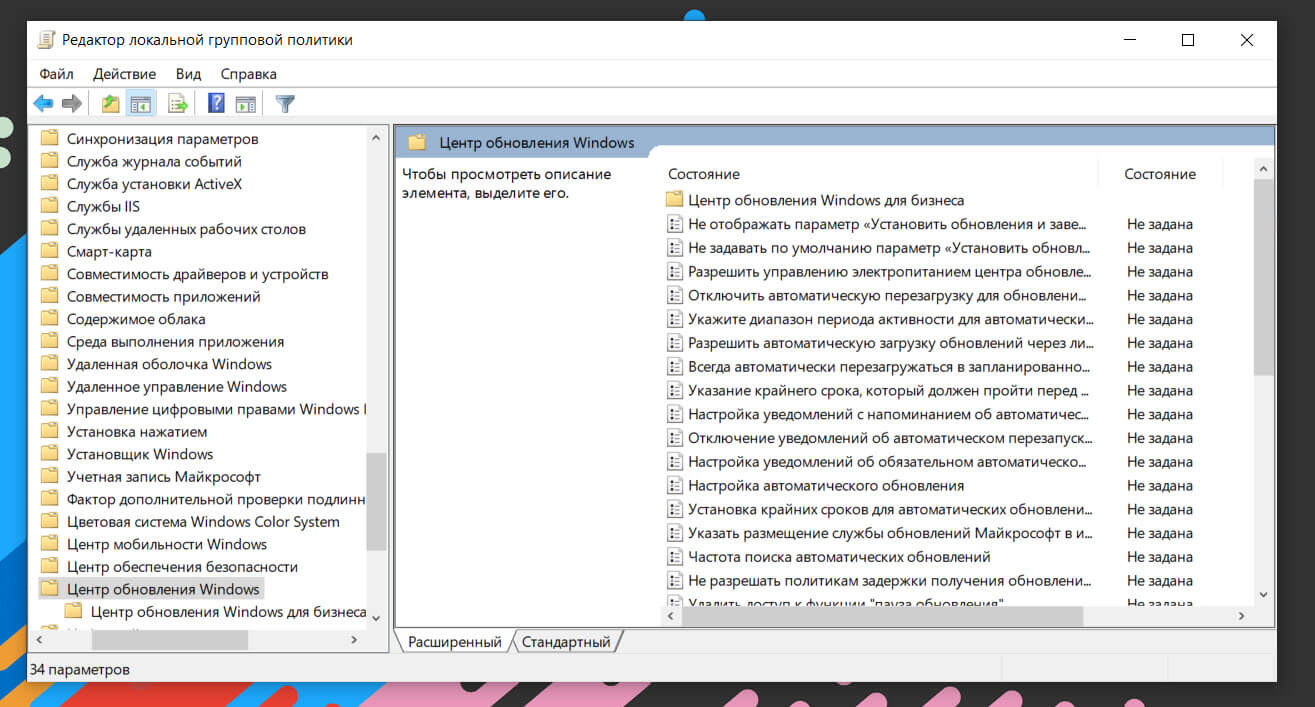Click the policy list scroll-up arrow

point(1264,168)
